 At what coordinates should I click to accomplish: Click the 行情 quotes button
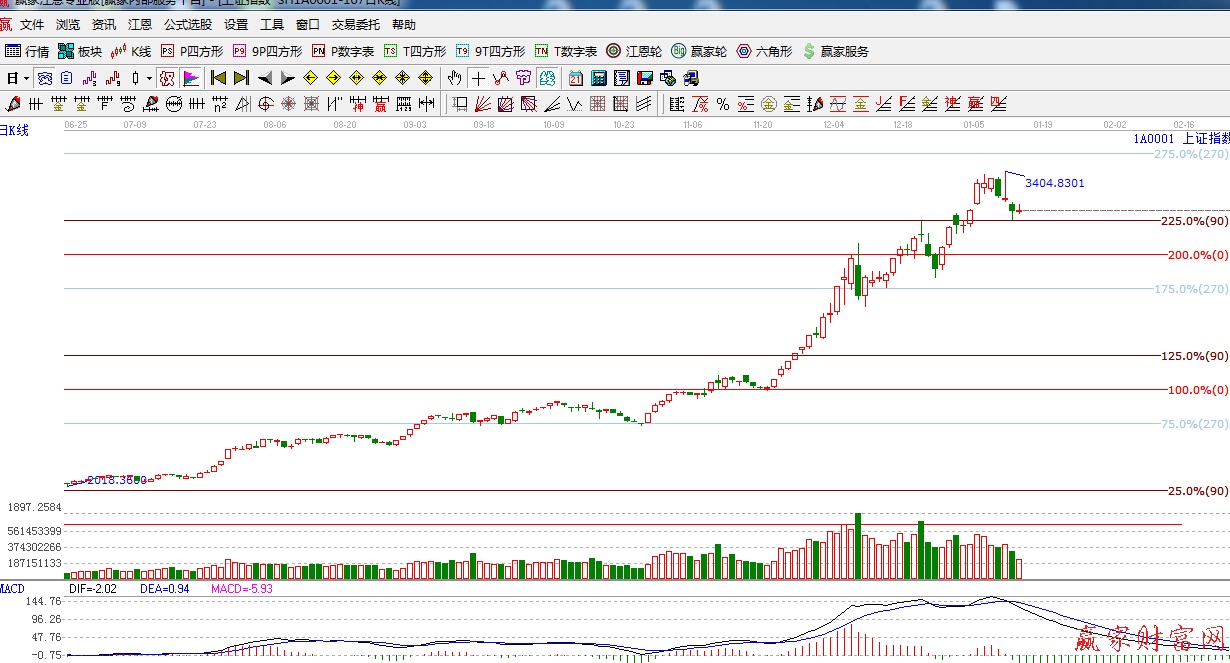click(x=27, y=51)
